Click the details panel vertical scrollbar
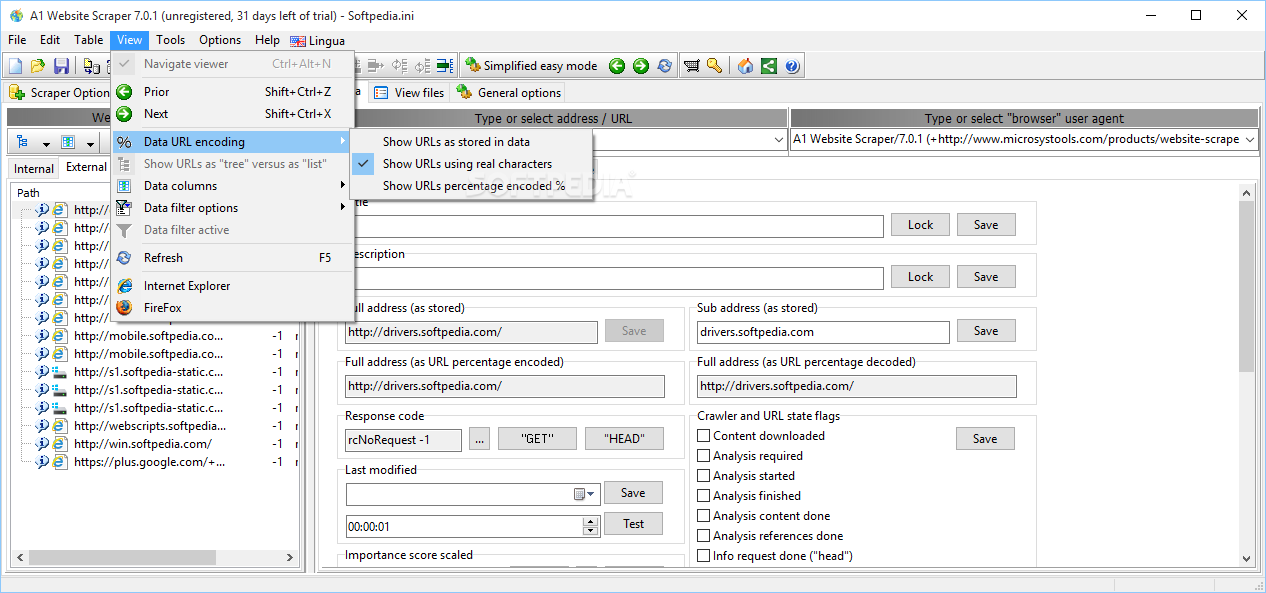 (1247, 376)
